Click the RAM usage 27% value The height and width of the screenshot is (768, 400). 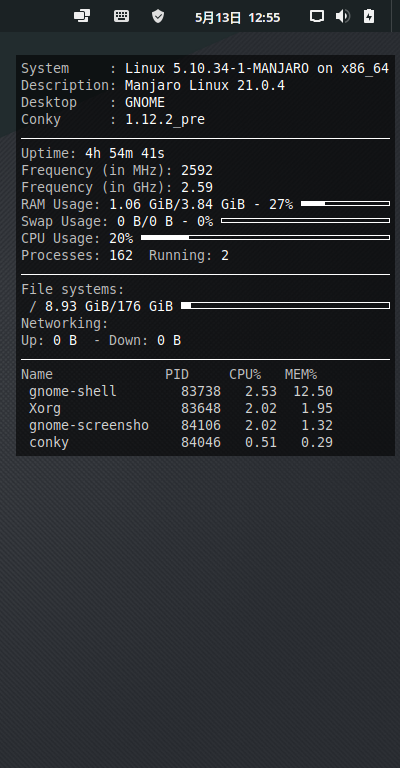(x=281, y=204)
